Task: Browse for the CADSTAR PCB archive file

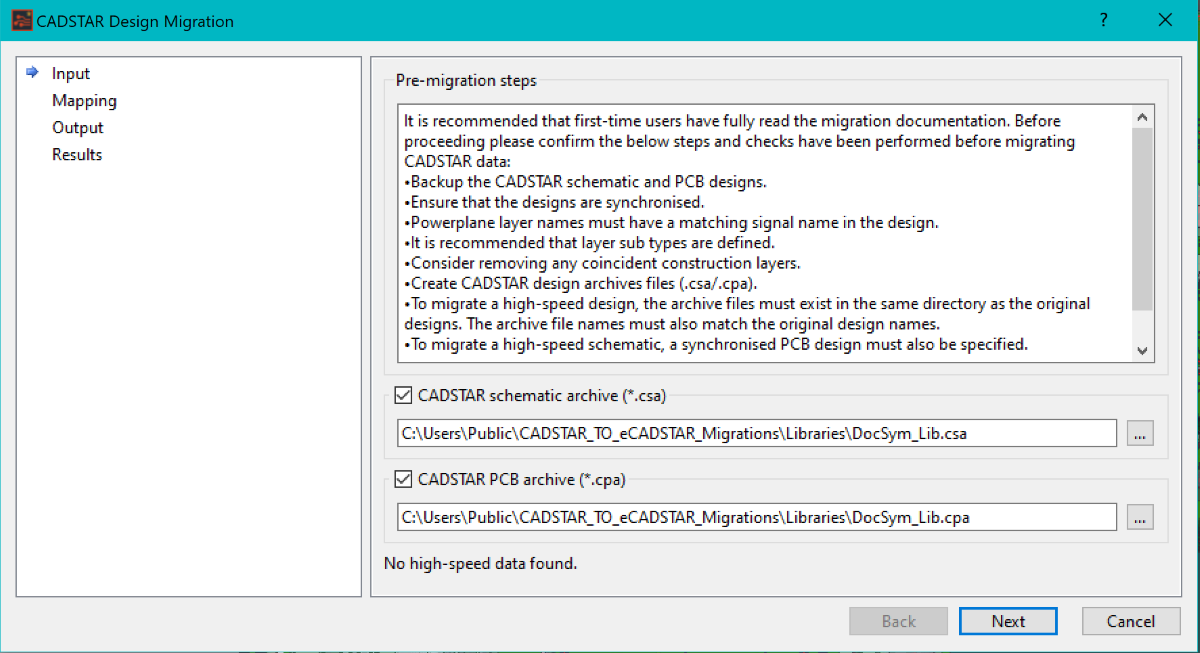Action: coord(1140,517)
